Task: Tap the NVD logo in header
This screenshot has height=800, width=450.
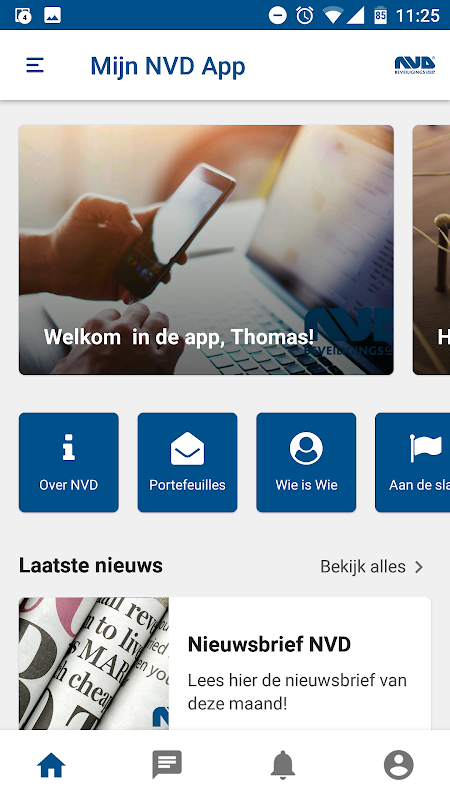Action: (415, 65)
